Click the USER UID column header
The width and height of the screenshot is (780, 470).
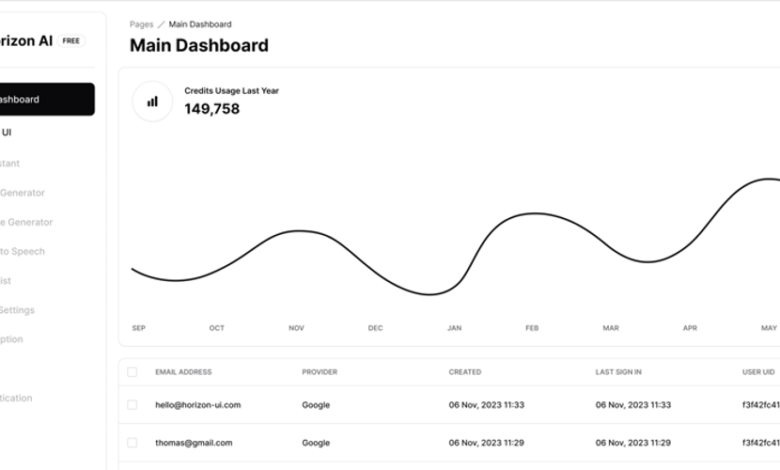pyautogui.click(x=758, y=372)
